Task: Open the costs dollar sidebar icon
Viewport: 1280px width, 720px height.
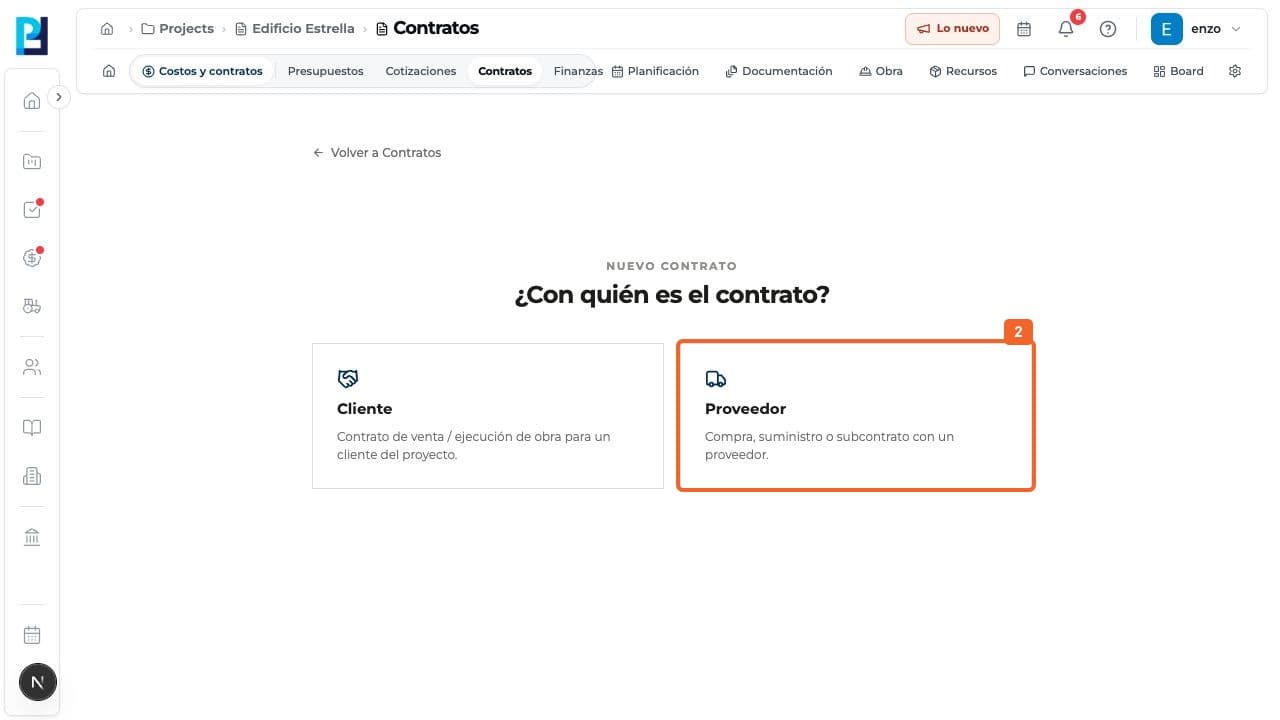Action: click(x=32, y=258)
